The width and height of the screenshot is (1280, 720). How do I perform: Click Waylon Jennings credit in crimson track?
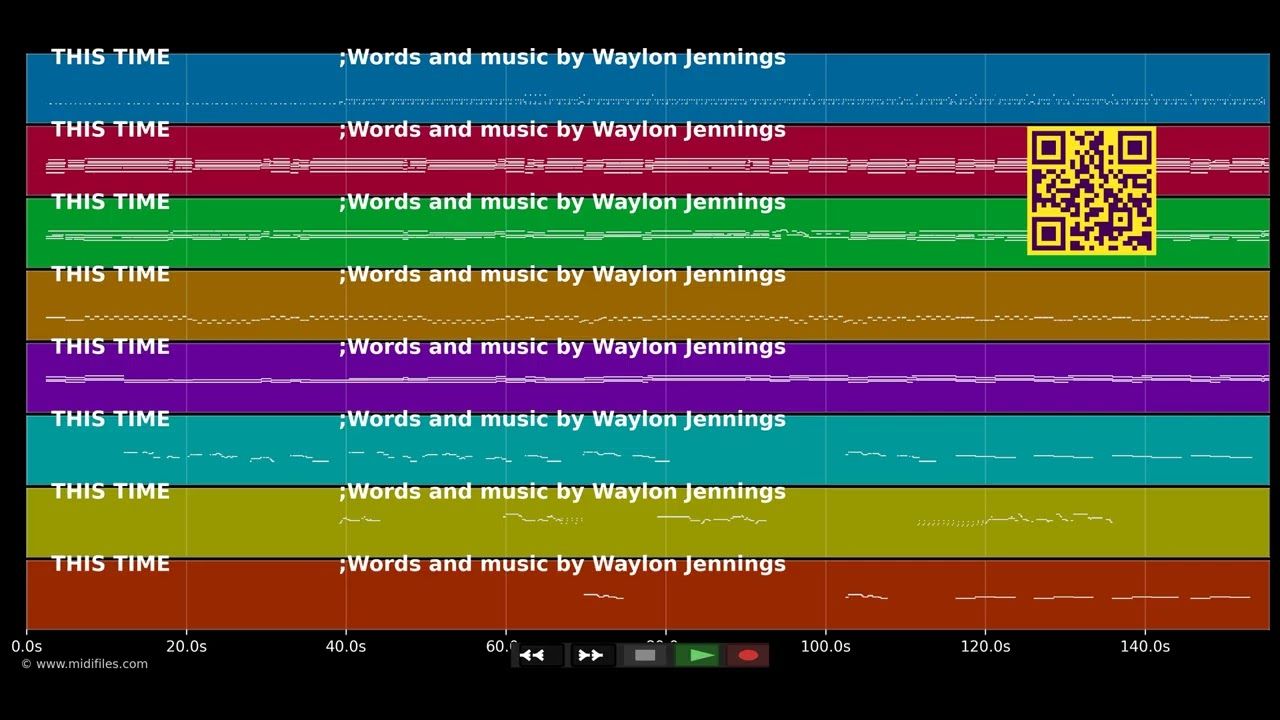(562, 130)
